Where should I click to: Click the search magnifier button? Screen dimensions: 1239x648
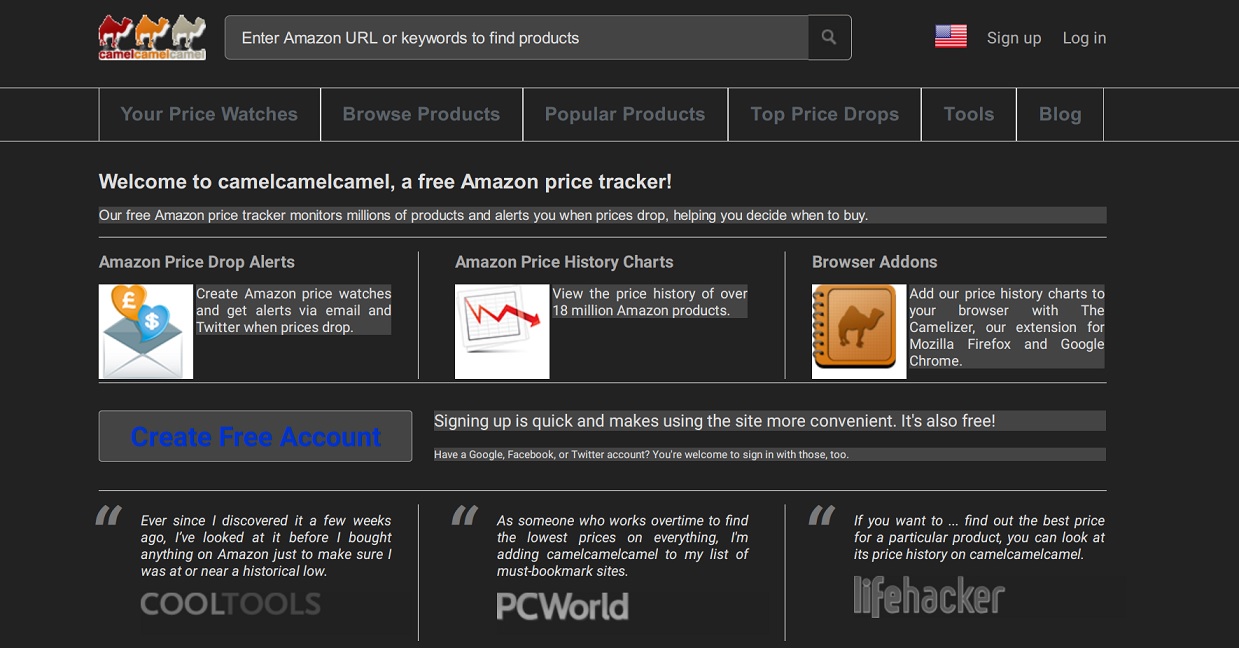pyautogui.click(x=829, y=37)
